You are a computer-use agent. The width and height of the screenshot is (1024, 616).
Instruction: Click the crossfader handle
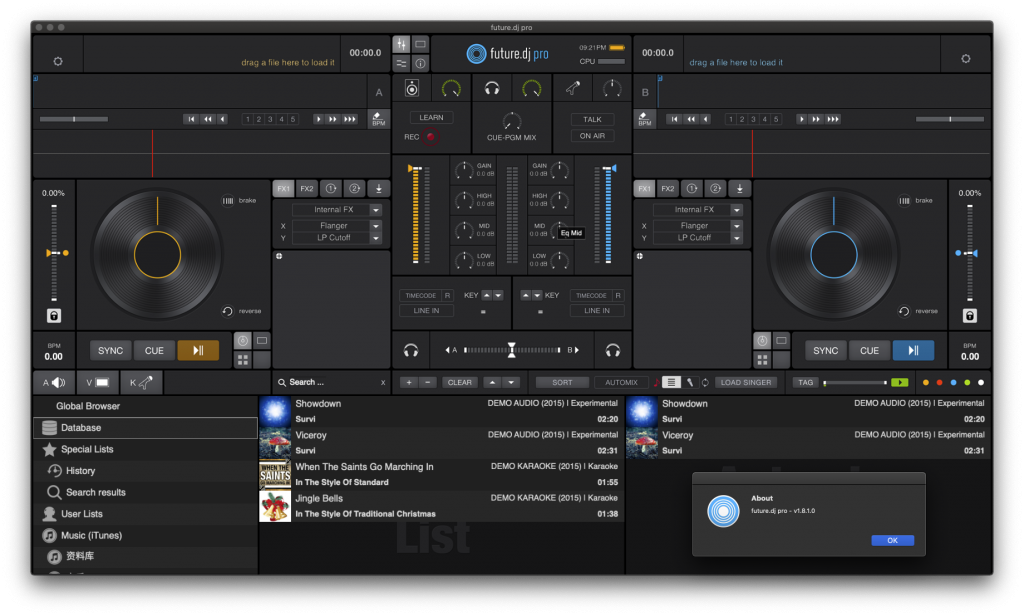(x=511, y=350)
